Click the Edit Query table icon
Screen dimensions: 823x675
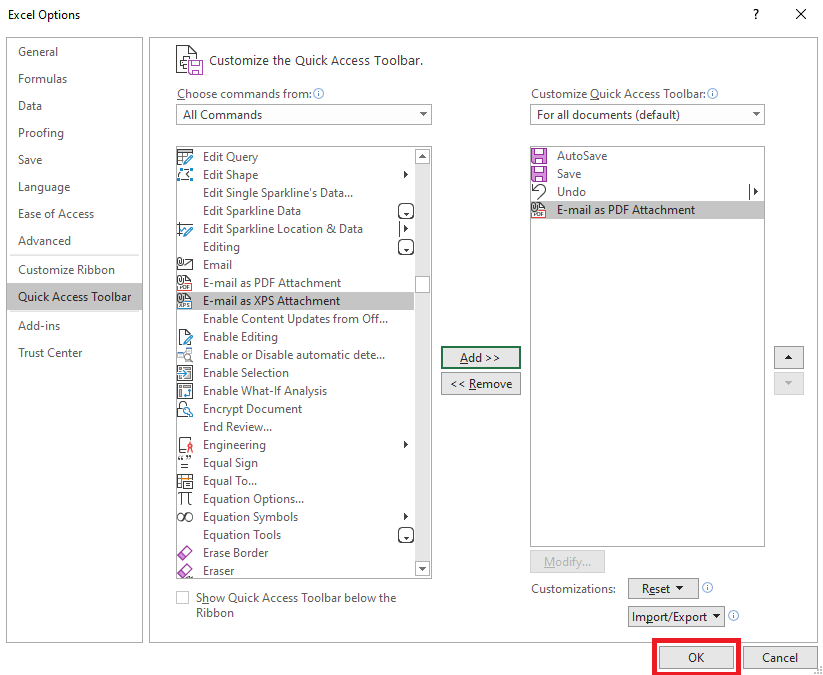point(185,157)
